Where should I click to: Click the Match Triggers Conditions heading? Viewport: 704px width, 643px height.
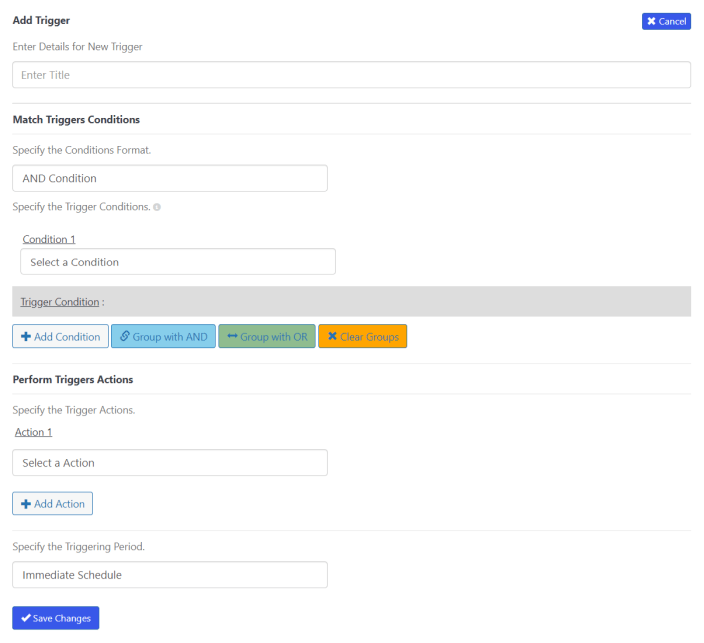point(76,119)
